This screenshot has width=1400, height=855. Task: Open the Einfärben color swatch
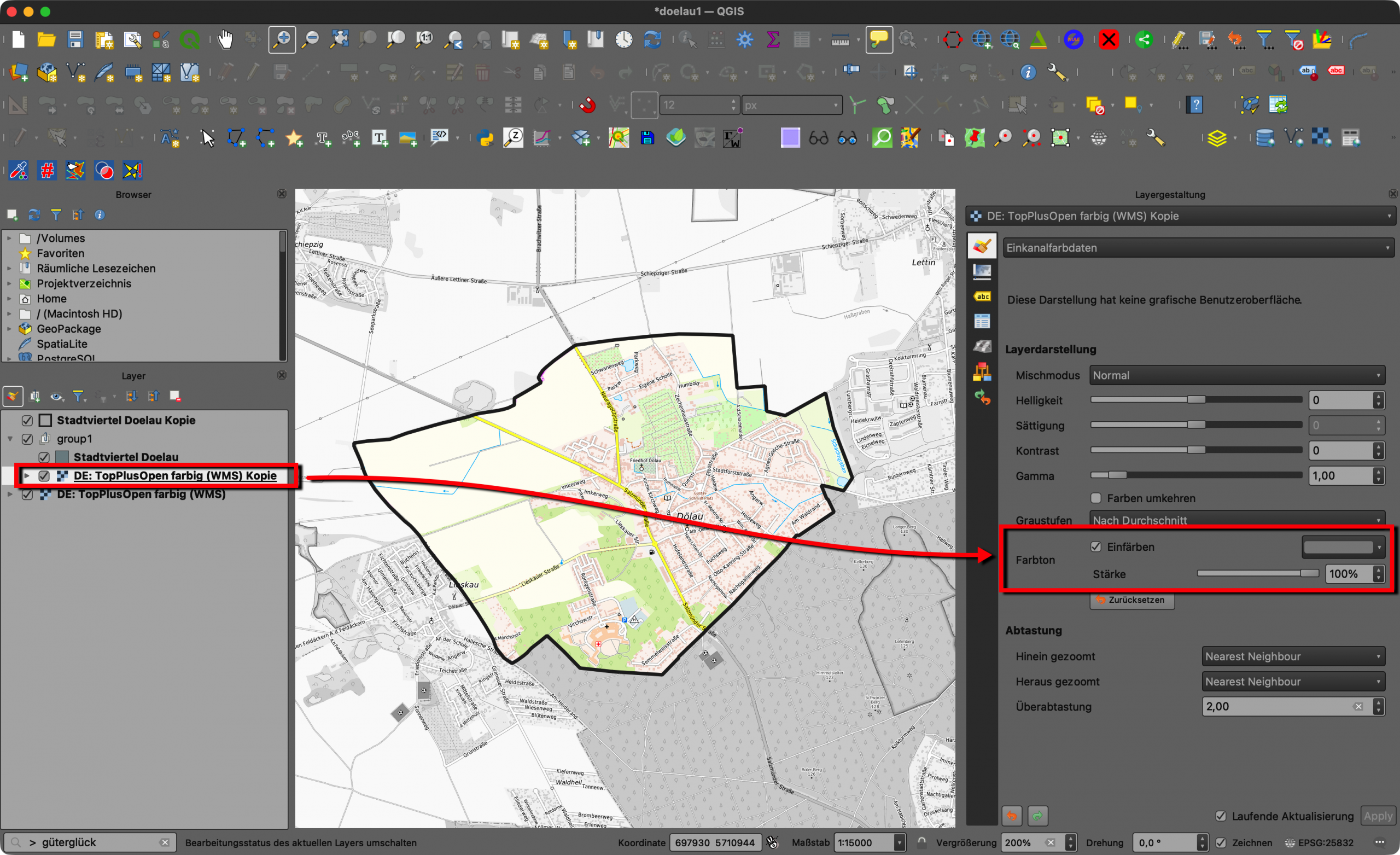point(1343,547)
